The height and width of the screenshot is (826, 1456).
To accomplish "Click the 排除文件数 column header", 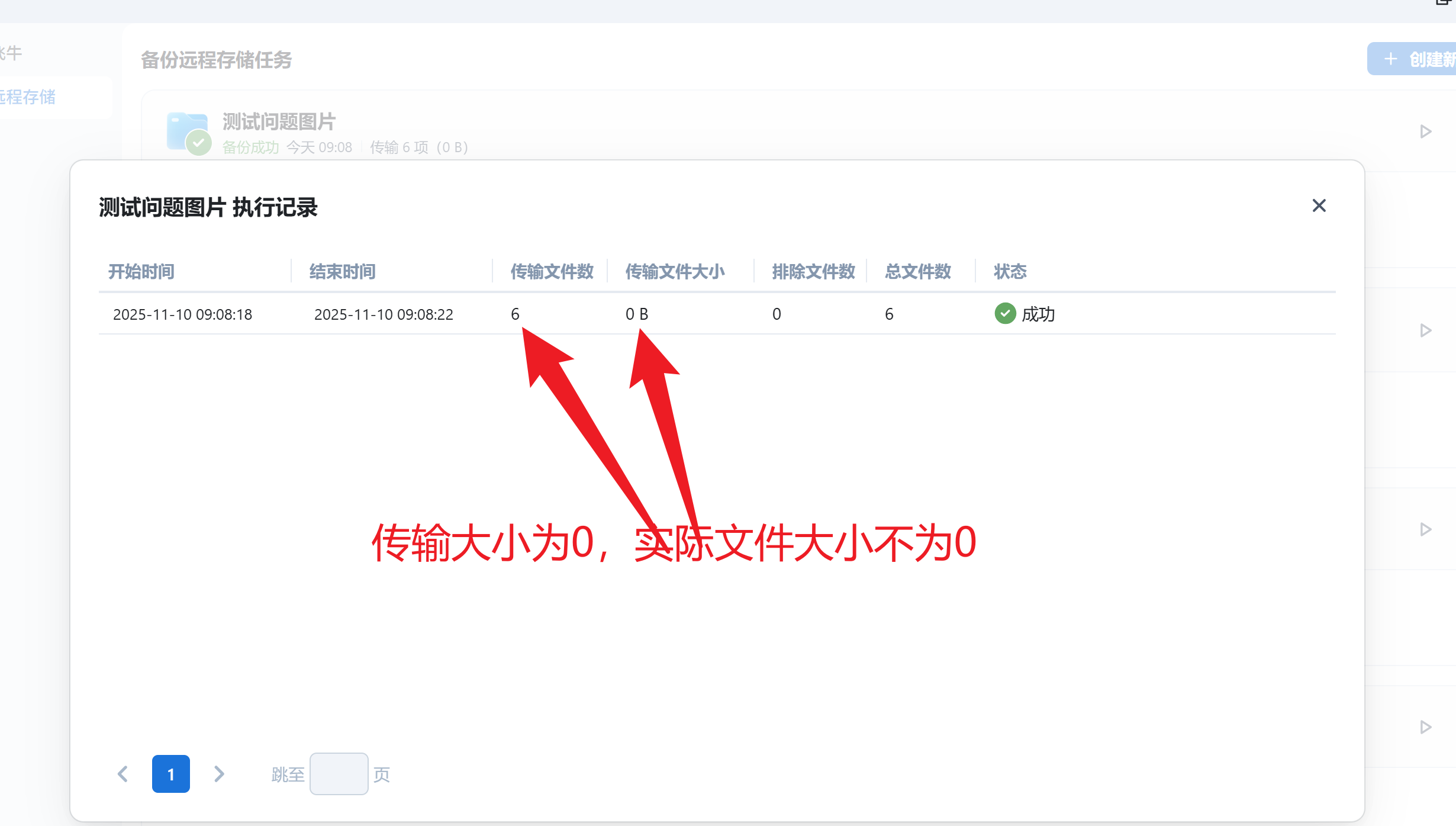I will tap(813, 272).
